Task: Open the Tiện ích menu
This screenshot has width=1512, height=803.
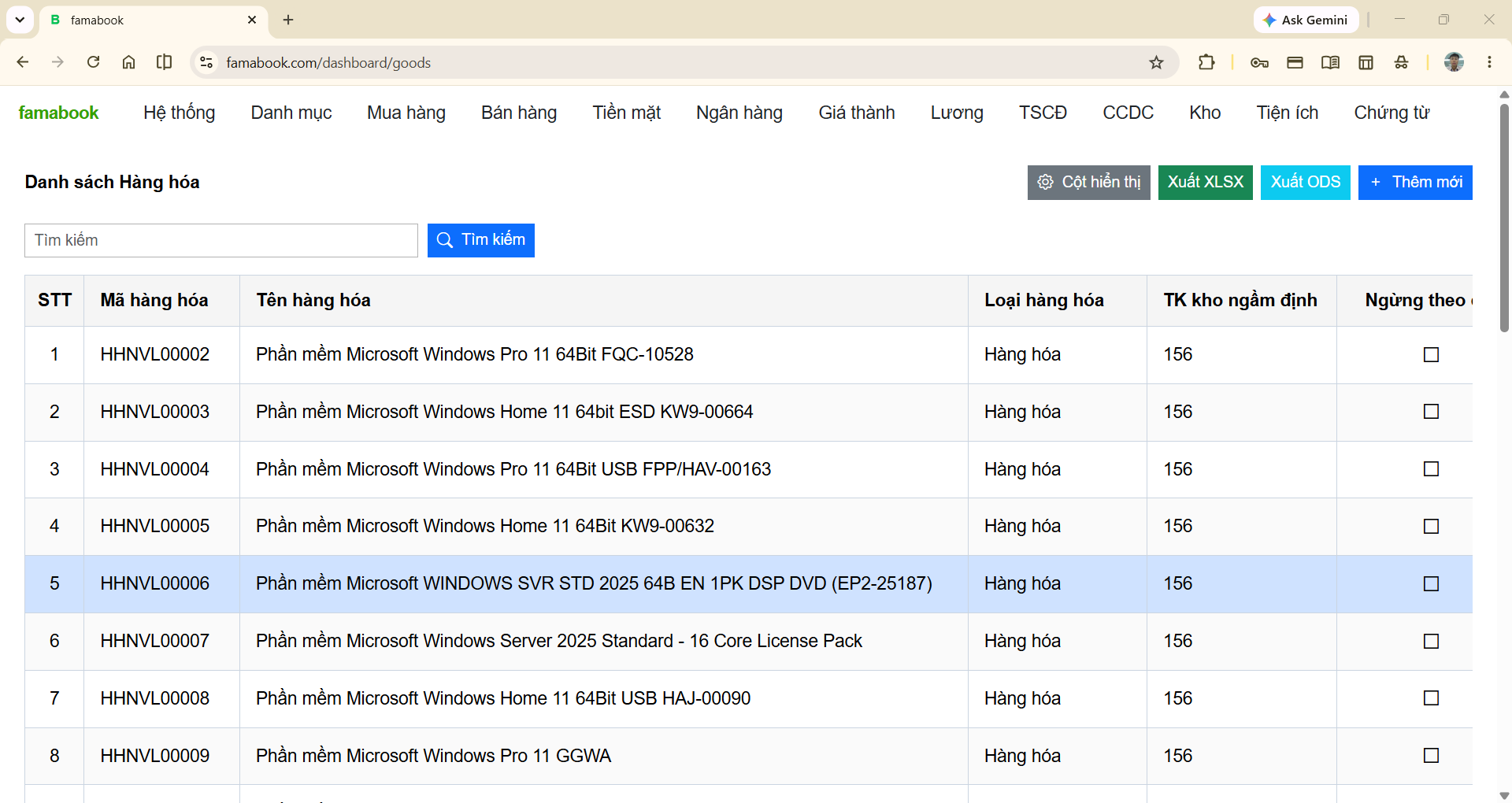Action: pyautogui.click(x=1288, y=113)
